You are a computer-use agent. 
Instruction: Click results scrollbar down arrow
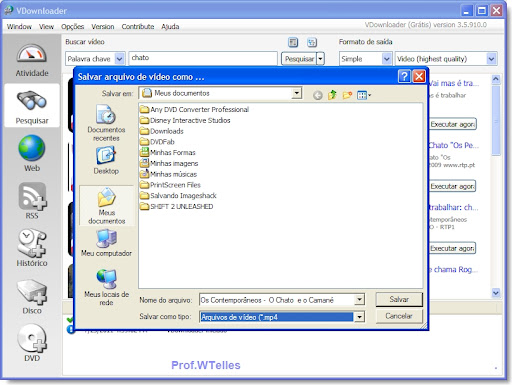coord(496,293)
